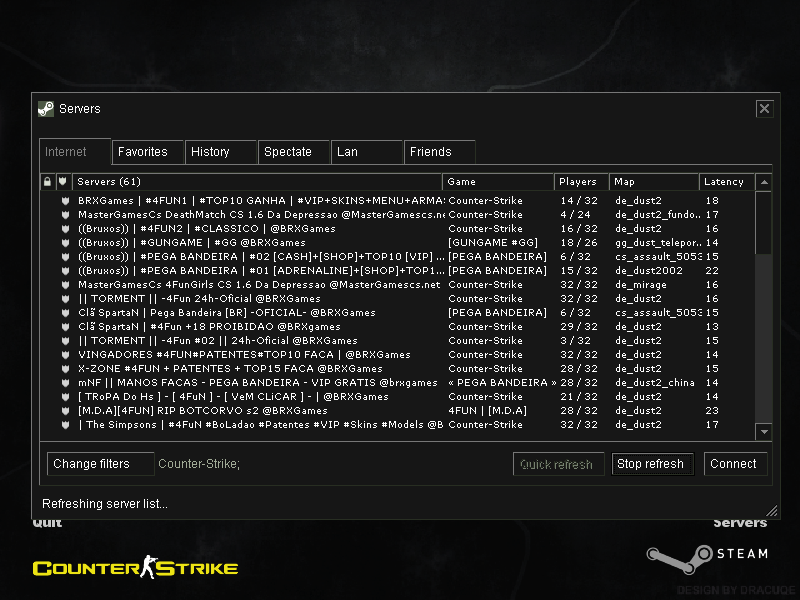Select 4FUN | [M.D.A] game cell

(x=487, y=411)
